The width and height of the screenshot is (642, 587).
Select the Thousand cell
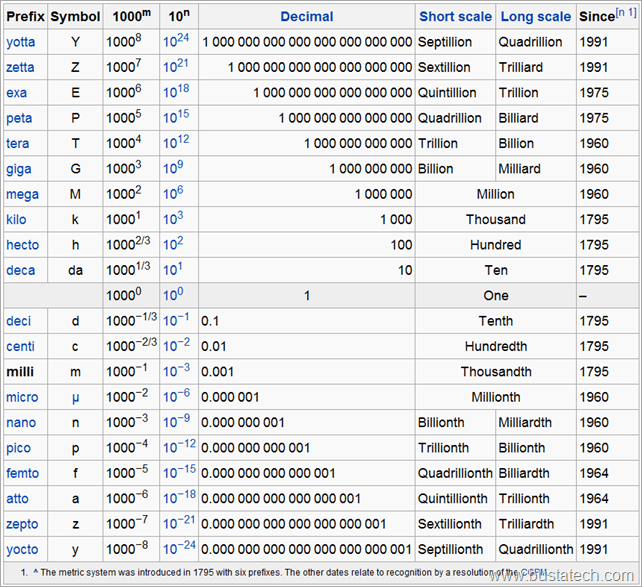pyautogui.click(x=496, y=220)
